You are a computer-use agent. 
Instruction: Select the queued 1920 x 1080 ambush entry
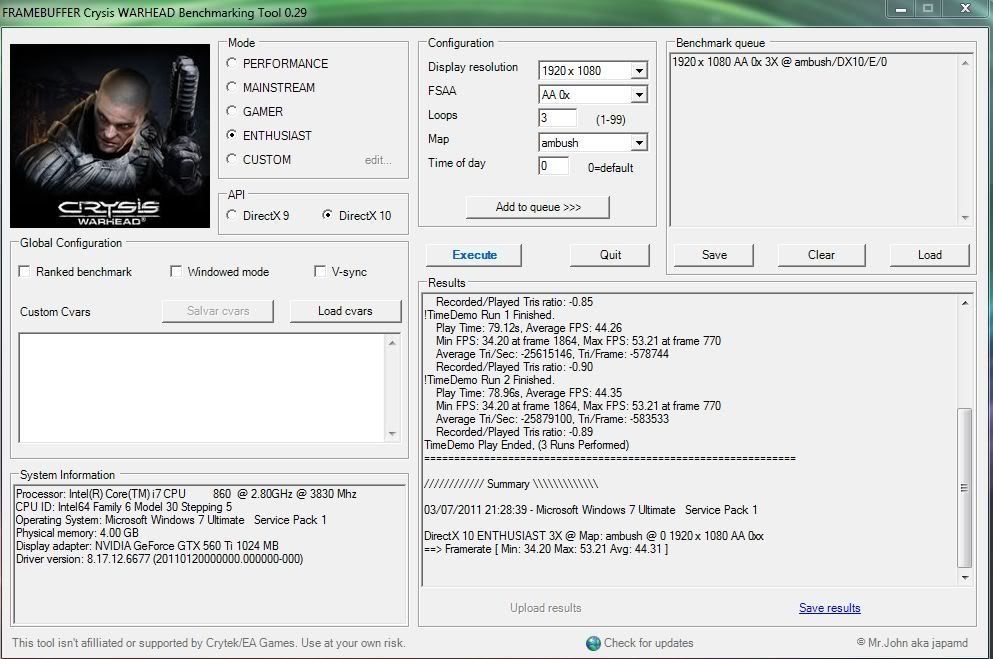[x=779, y=62]
